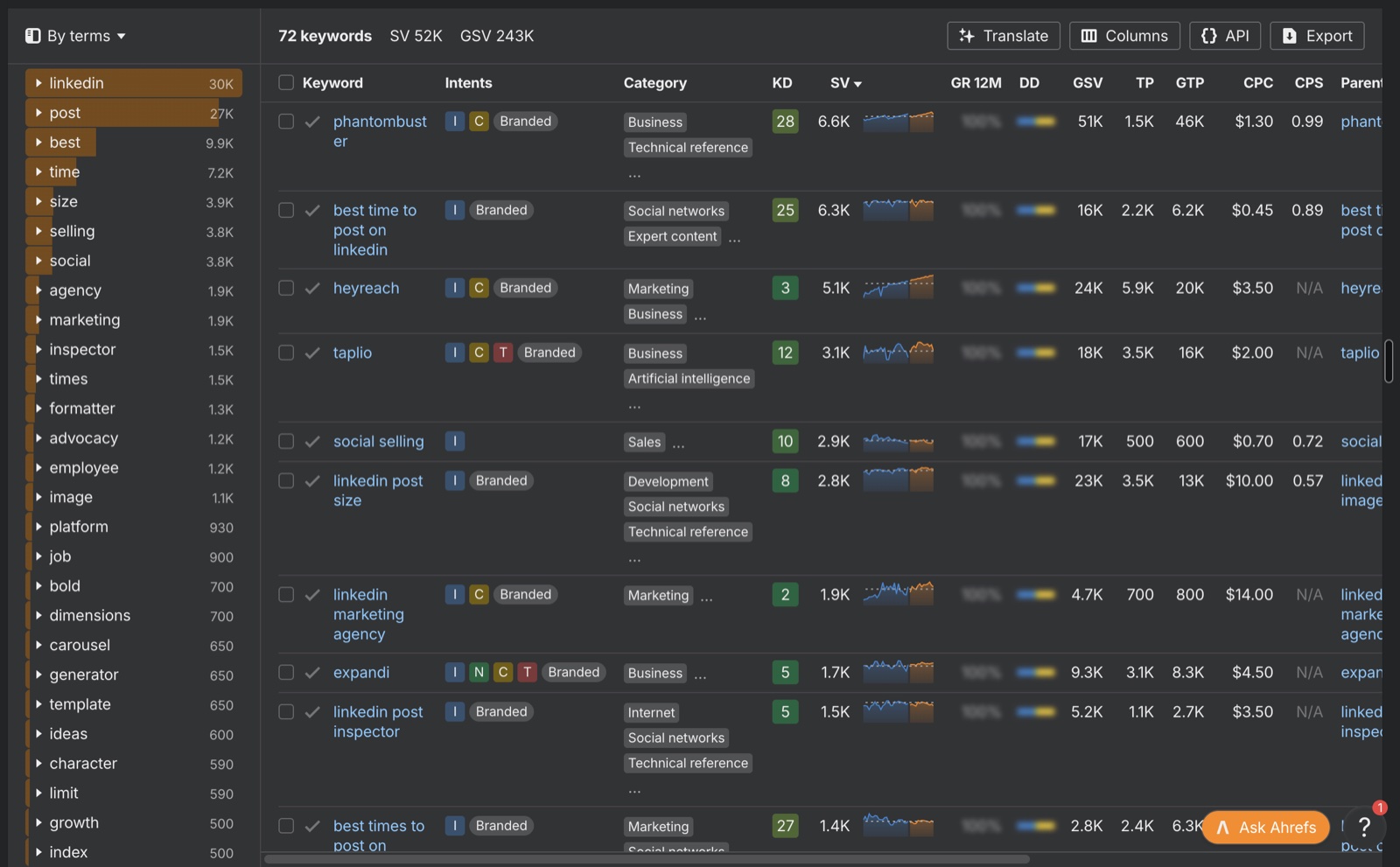
Task: Click the SV trend chart for heyreach
Action: (898, 287)
